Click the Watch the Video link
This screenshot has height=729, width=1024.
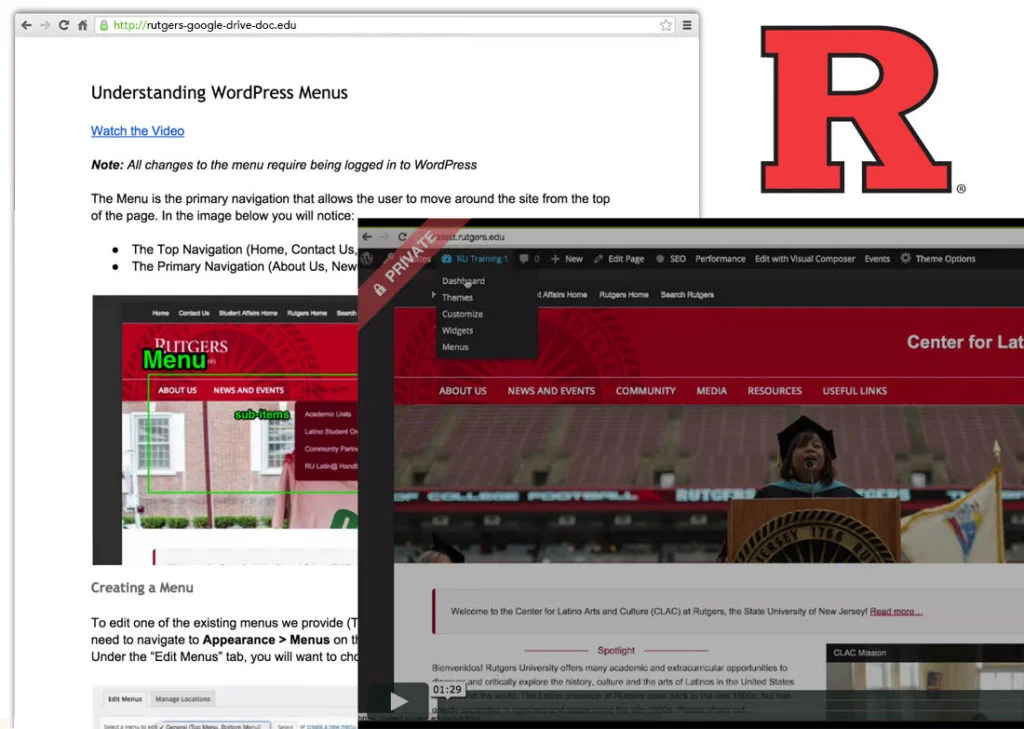(137, 131)
